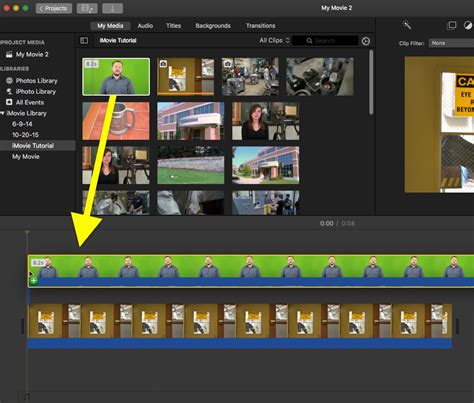Click the show media and music toolbar button

[87, 8]
